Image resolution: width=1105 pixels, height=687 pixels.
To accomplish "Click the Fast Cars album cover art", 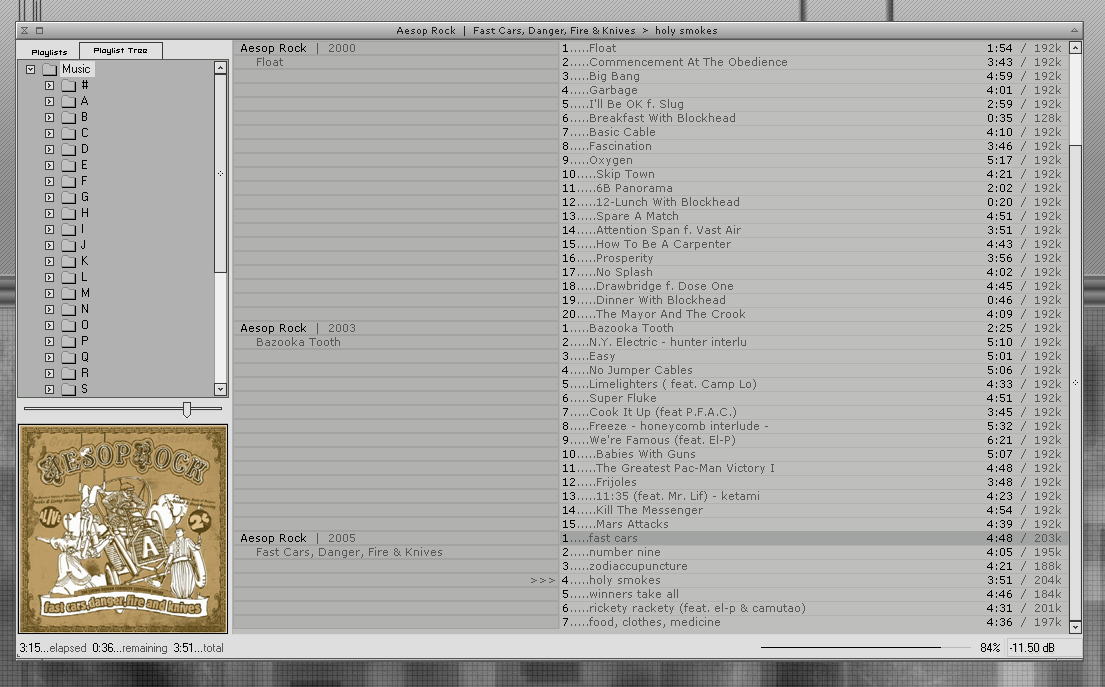I will click(123, 529).
